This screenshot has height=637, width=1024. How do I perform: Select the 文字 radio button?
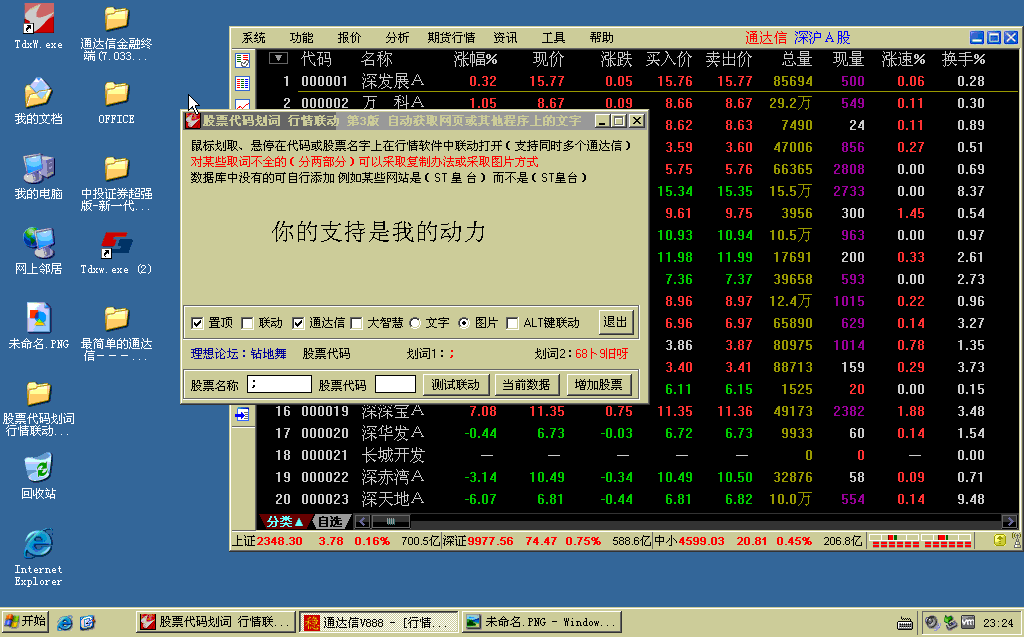[x=415, y=323]
